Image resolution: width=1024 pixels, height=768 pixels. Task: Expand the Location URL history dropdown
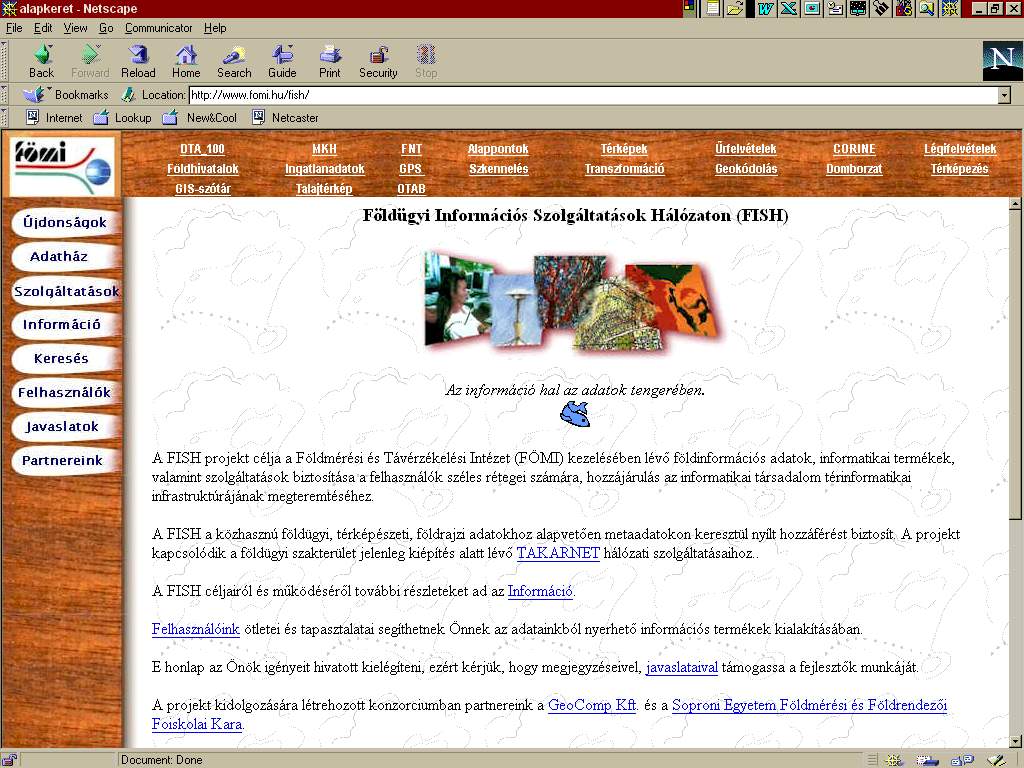[x=1004, y=95]
